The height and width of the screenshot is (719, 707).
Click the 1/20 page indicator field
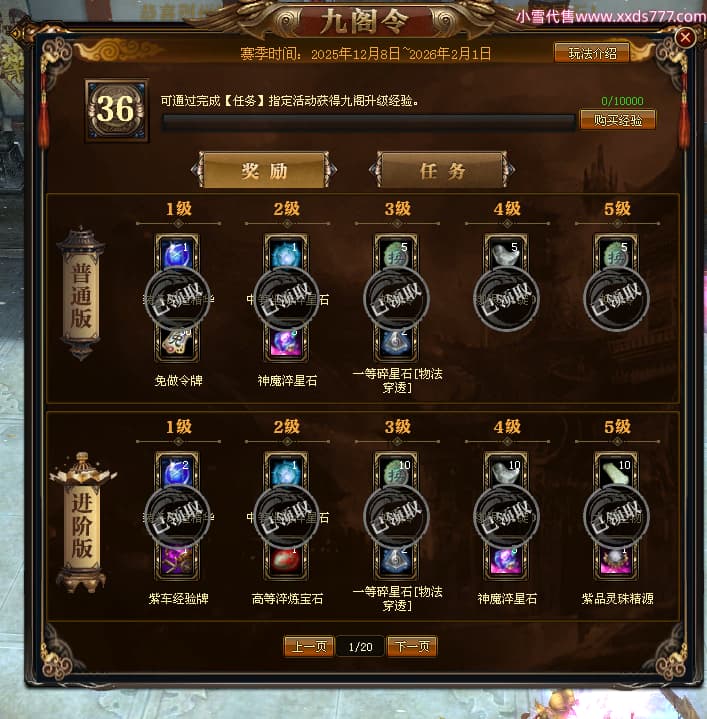360,647
